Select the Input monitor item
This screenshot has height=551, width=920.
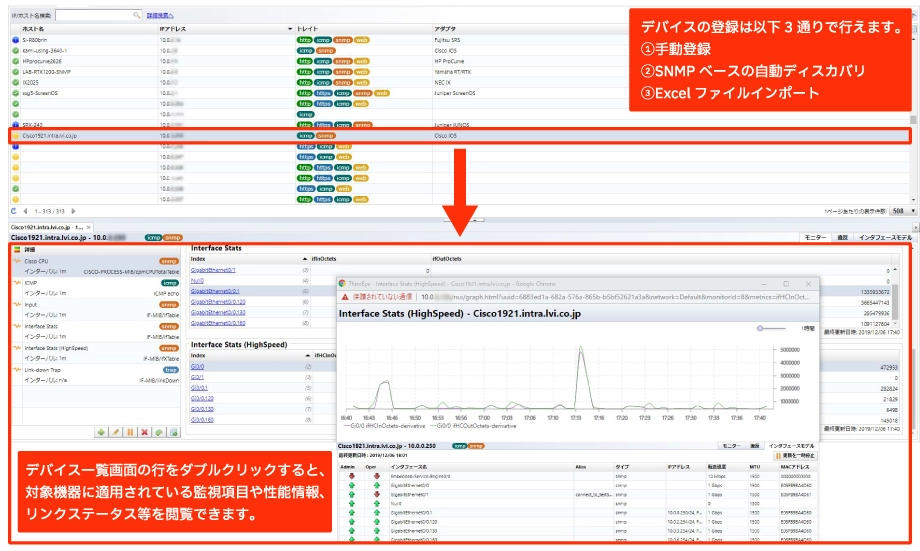point(97,310)
